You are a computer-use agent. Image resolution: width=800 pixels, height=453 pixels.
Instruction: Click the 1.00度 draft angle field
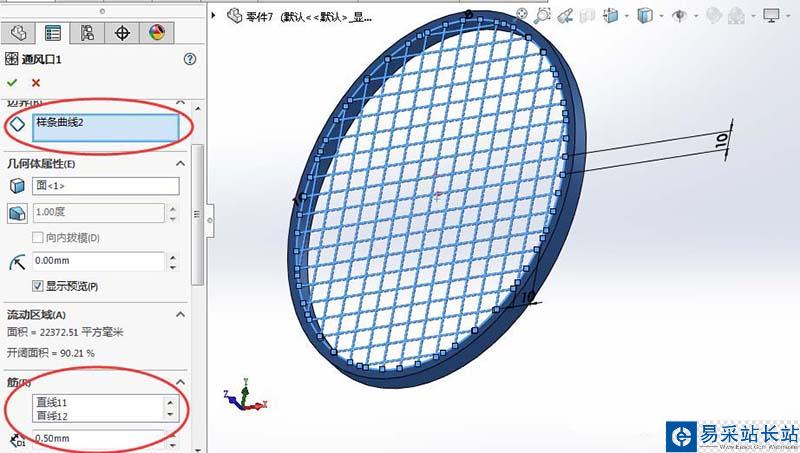[98, 213]
